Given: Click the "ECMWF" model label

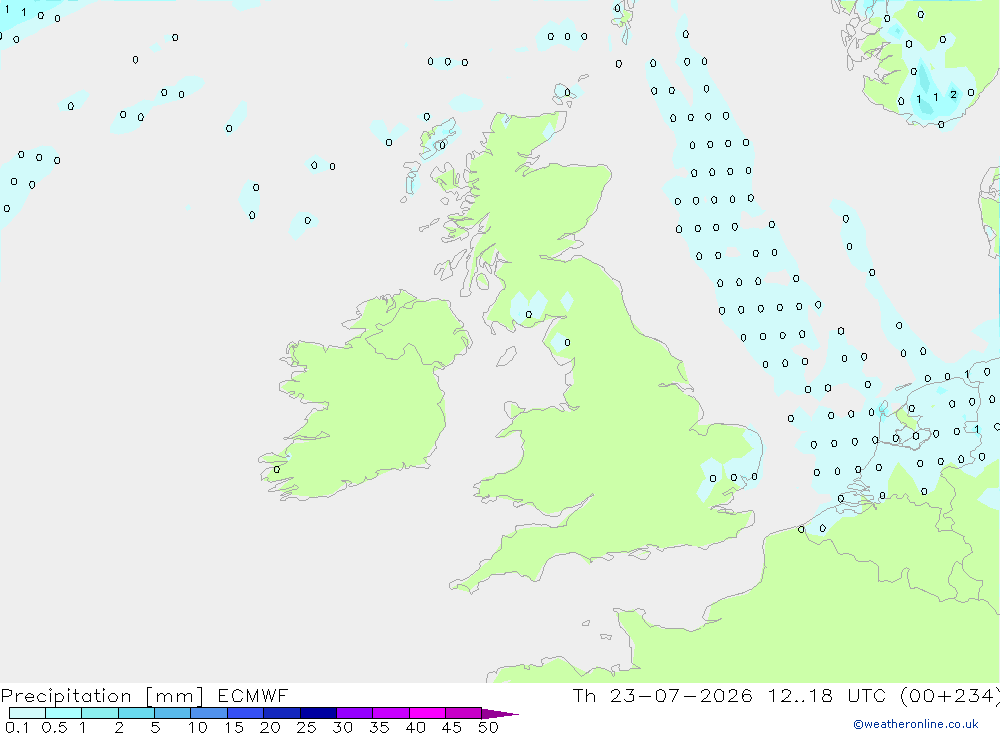Looking at the screenshot, I should click(x=253, y=695).
